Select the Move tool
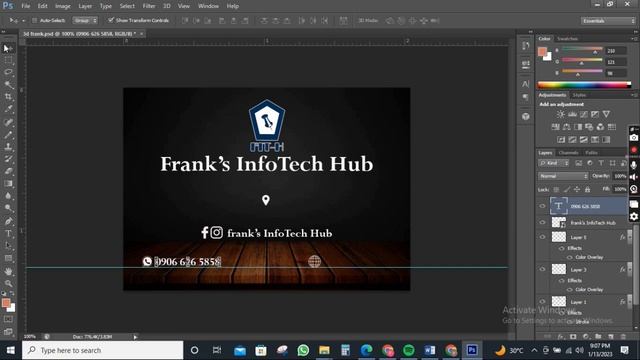Image resolution: width=640 pixels, height=360 pixels. click(x=8, y=49)
